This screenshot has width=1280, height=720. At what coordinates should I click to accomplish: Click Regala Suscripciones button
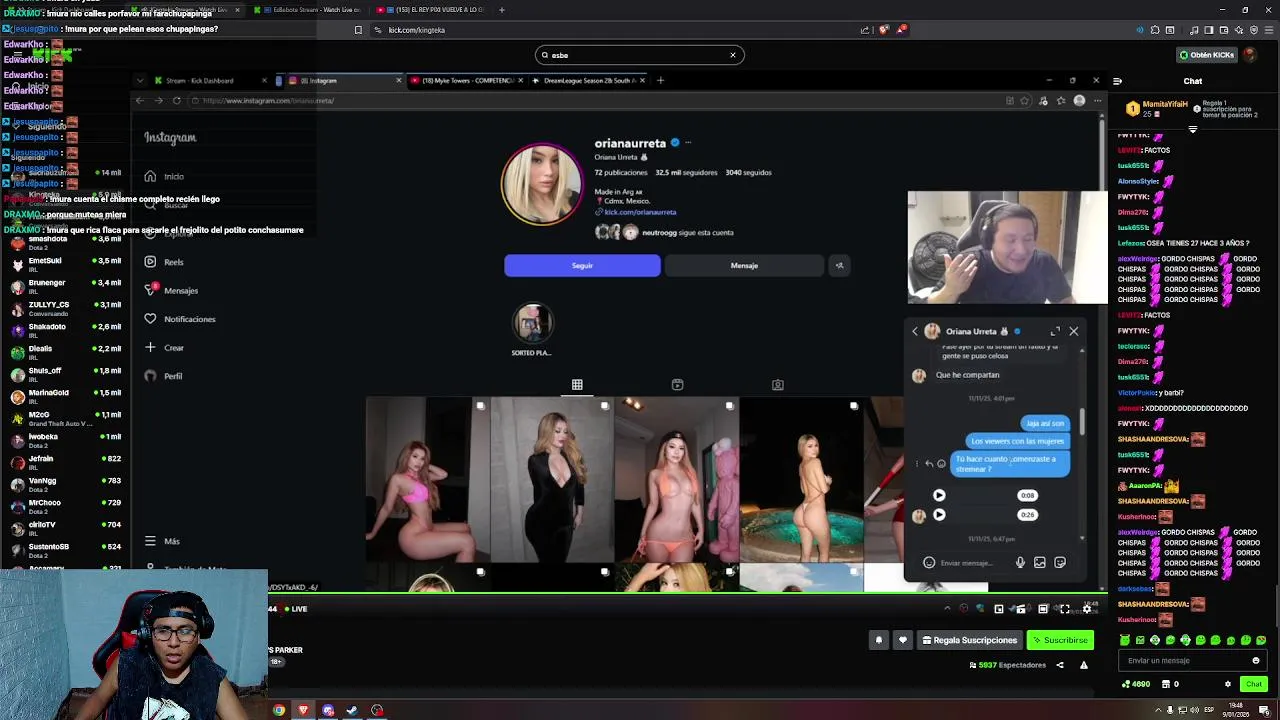click(970, 640)
